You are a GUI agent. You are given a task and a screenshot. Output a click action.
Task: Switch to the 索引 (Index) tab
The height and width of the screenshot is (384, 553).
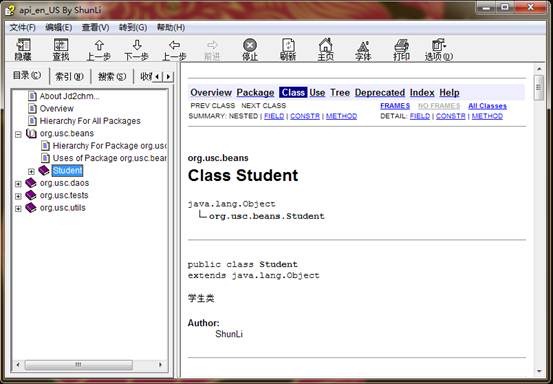(70, 76)
